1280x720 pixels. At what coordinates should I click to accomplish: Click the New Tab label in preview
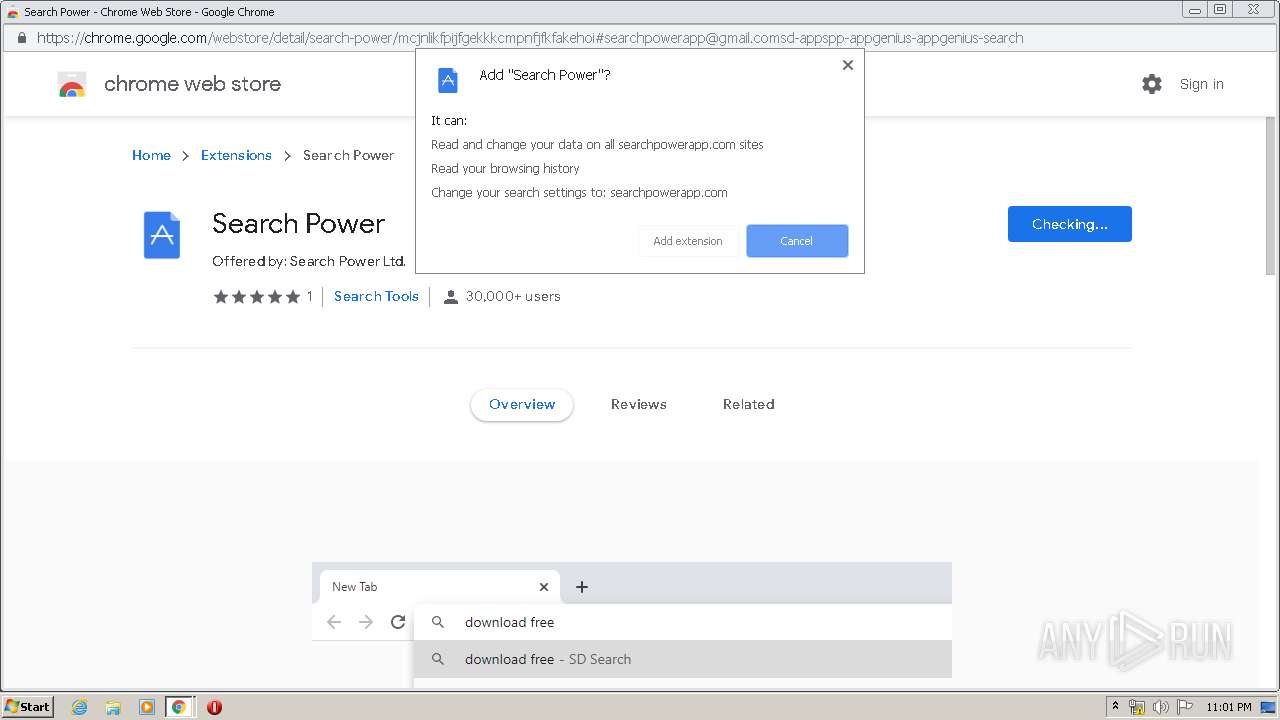tap(355, 587)
